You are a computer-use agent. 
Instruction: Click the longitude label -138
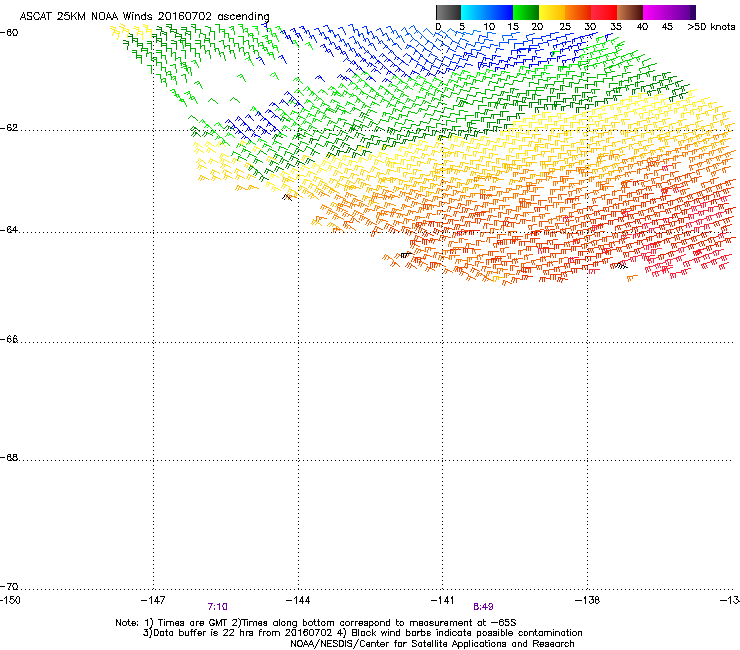click(588, 600)
